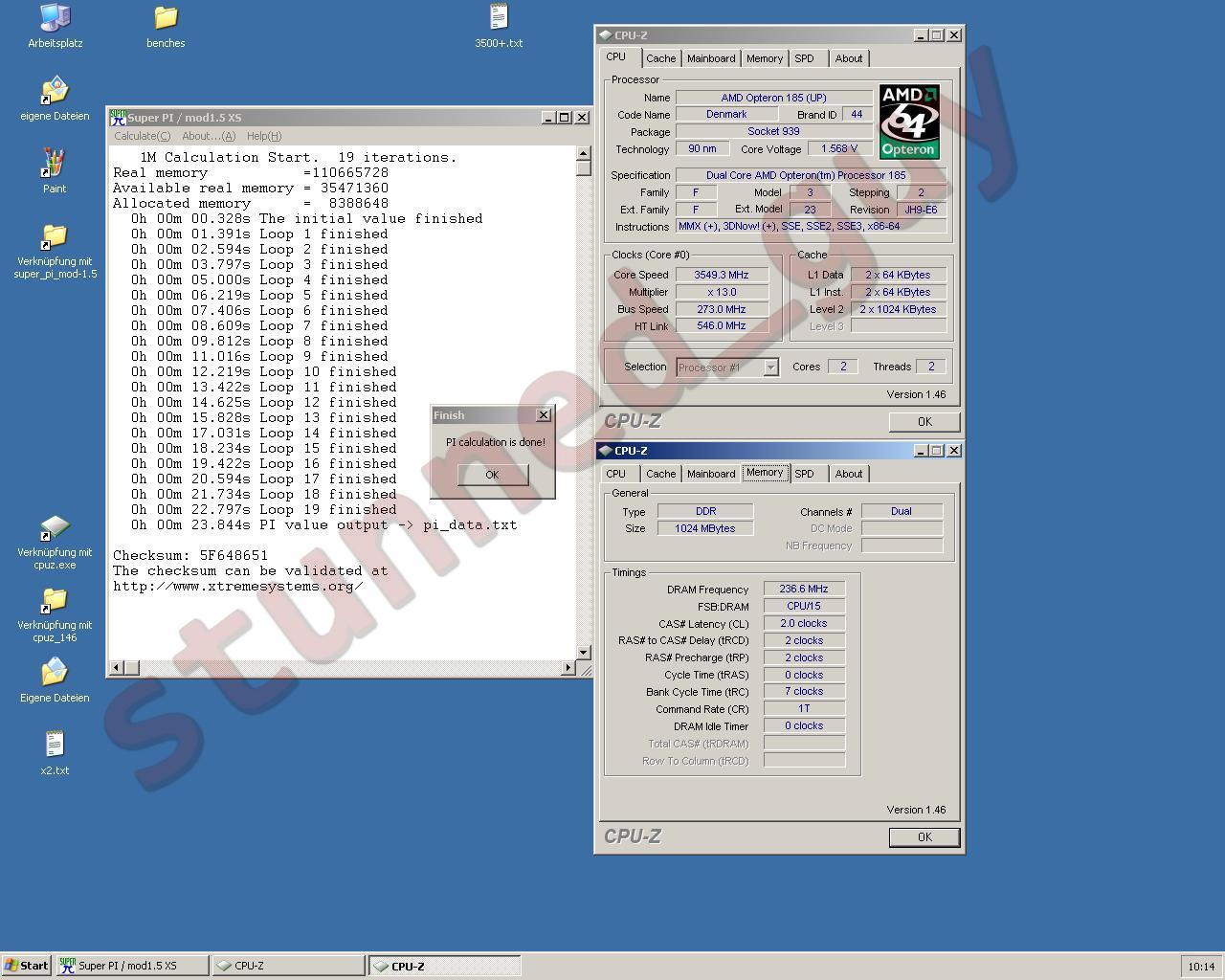Open the Calculate menu in Super PI
The width and height of the screenshot is (1225, 980).
click(142, 136)
